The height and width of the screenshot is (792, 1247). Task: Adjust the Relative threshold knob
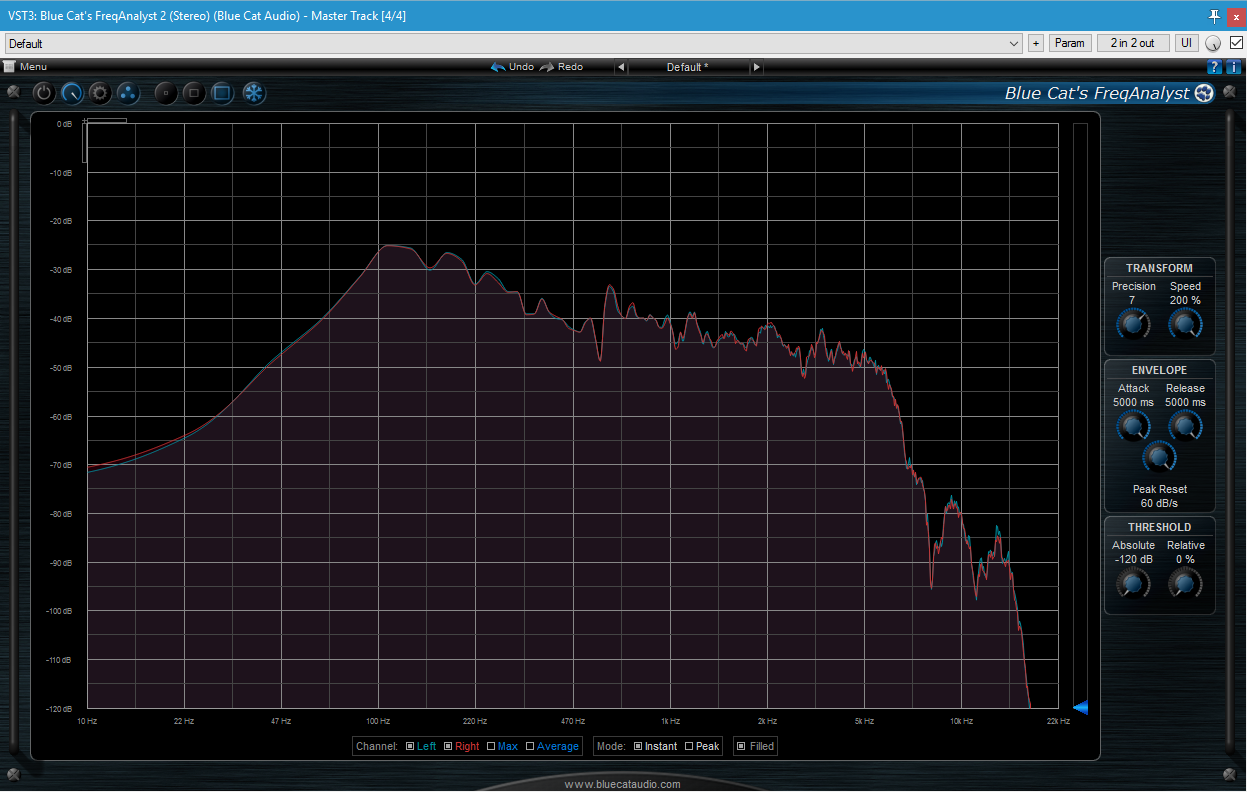click(x=1185, y=584)
